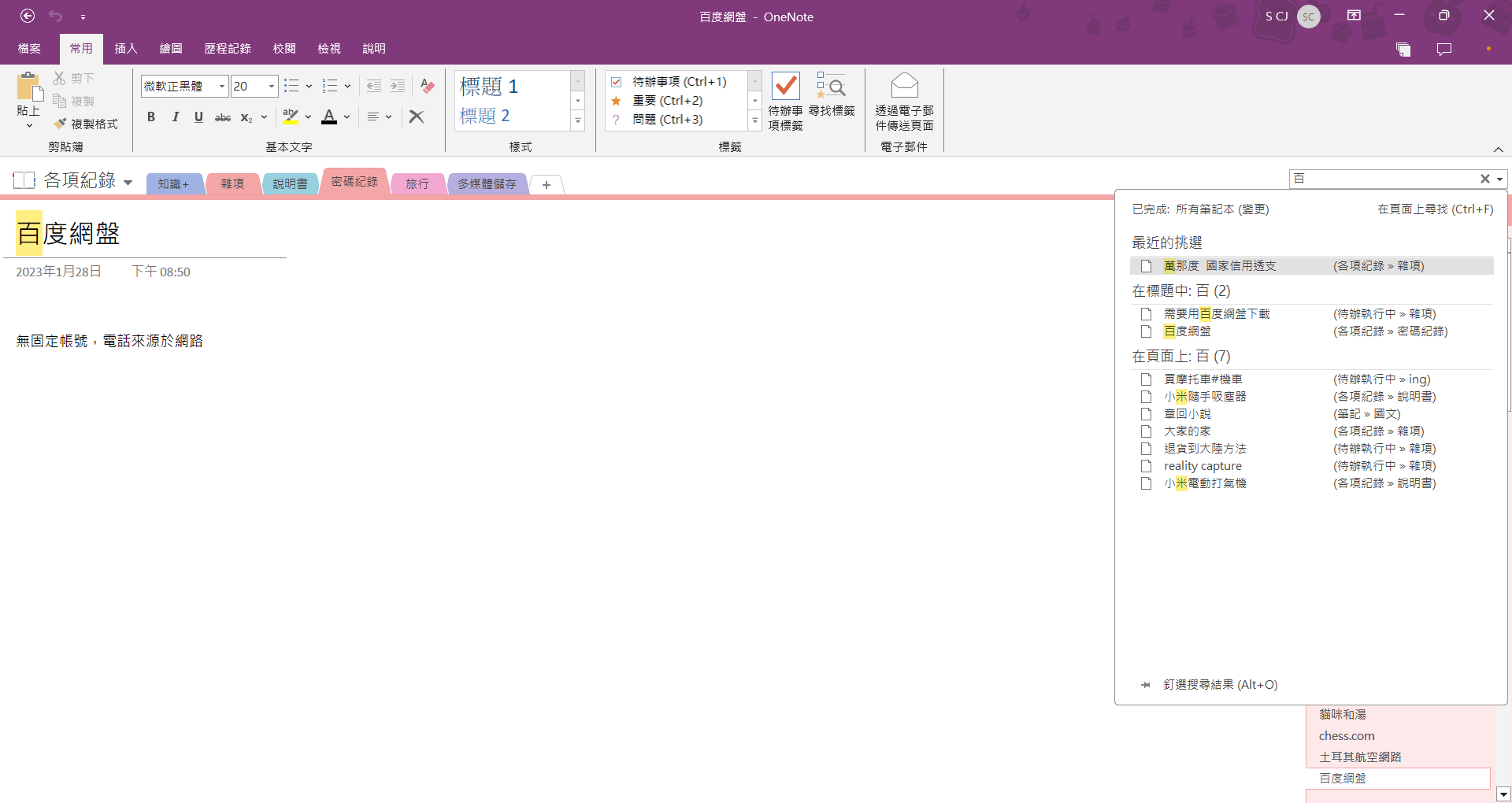
Task: Collapse the ribbon with chevron
Action: click(1499, 150)
